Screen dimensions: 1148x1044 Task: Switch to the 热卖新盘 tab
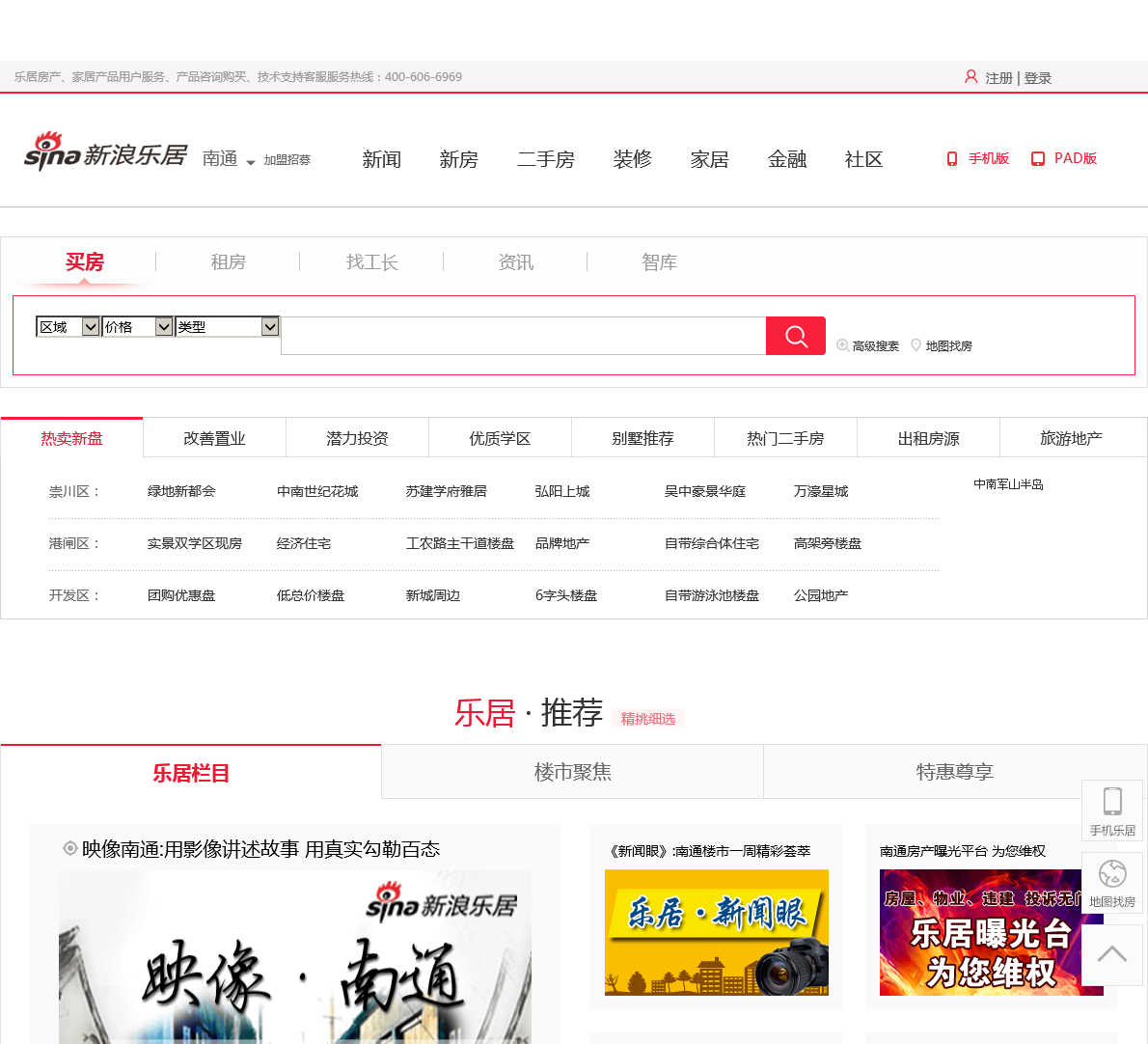pos(71,438)
